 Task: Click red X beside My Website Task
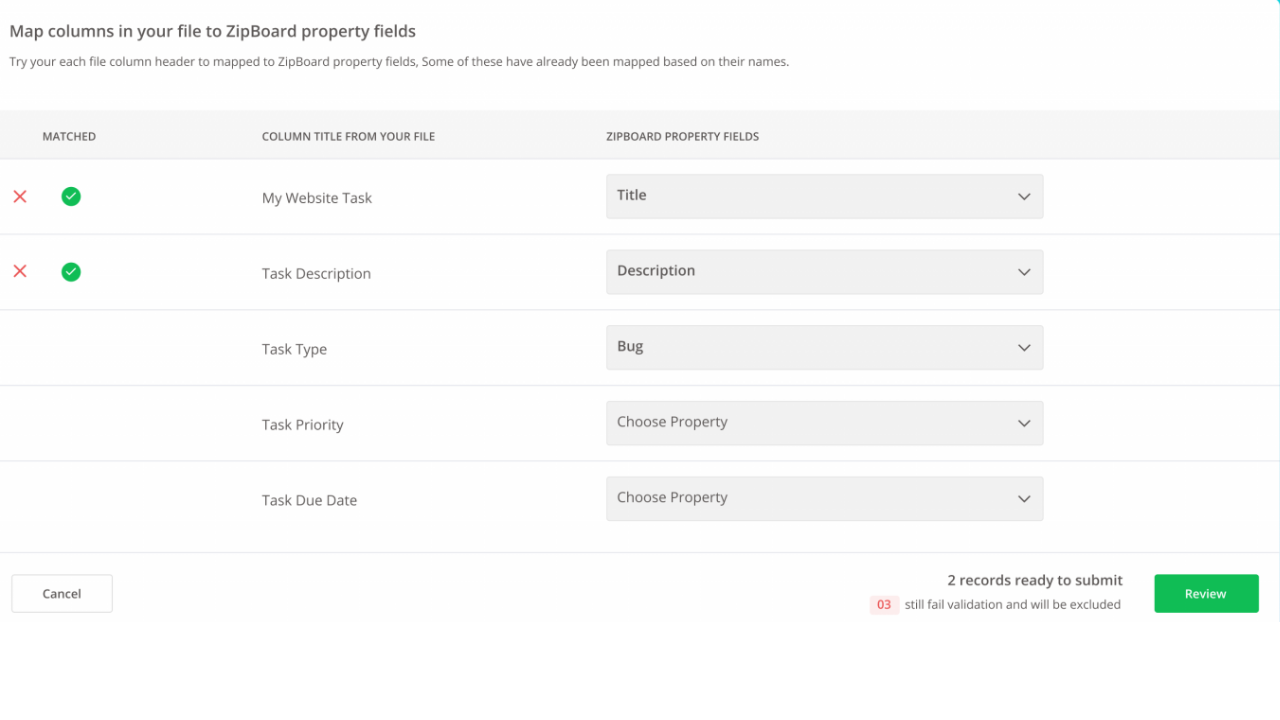pyautogui.click(x=20, y=197)
